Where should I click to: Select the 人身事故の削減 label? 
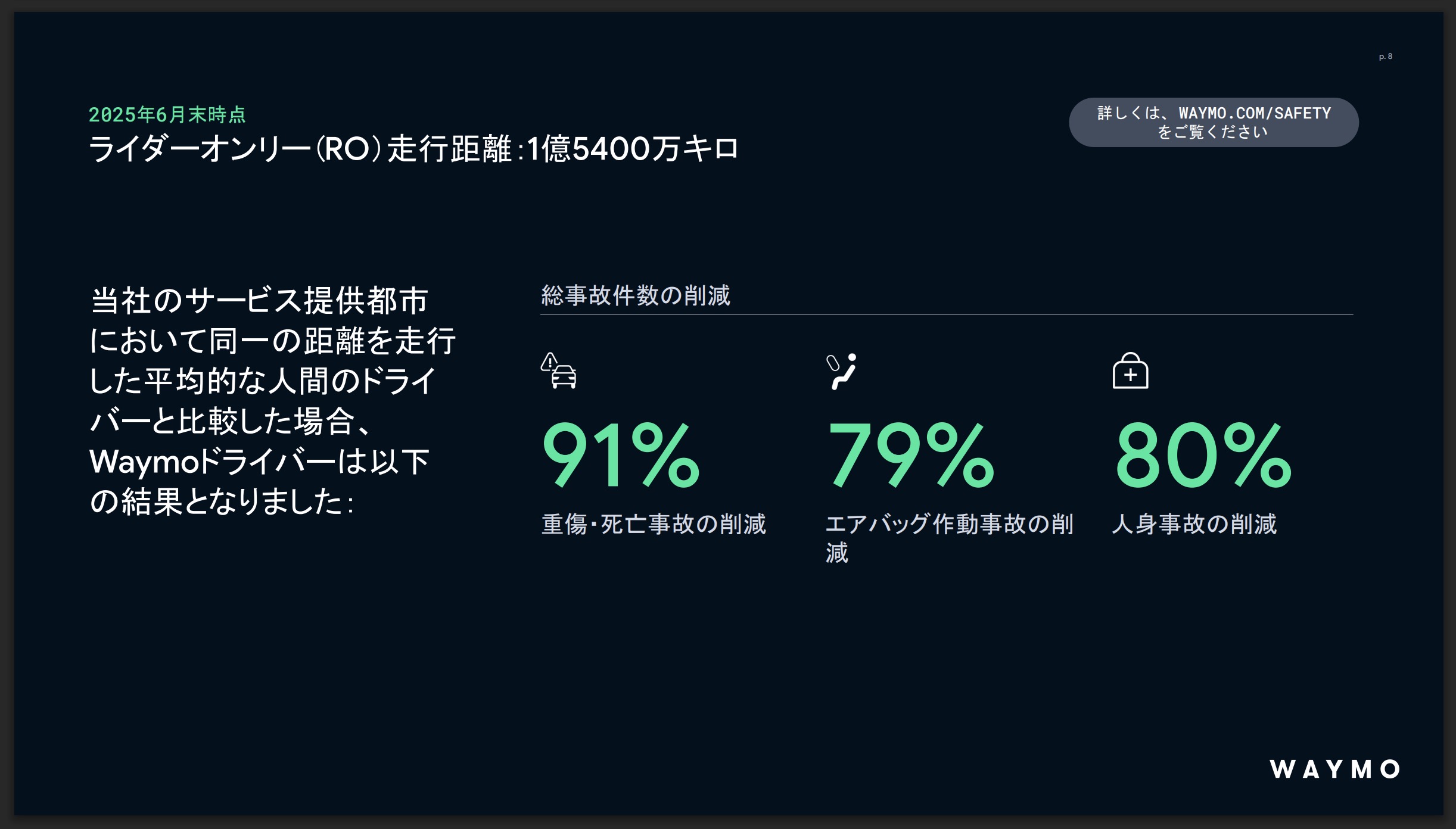(x=1194, y=524)
